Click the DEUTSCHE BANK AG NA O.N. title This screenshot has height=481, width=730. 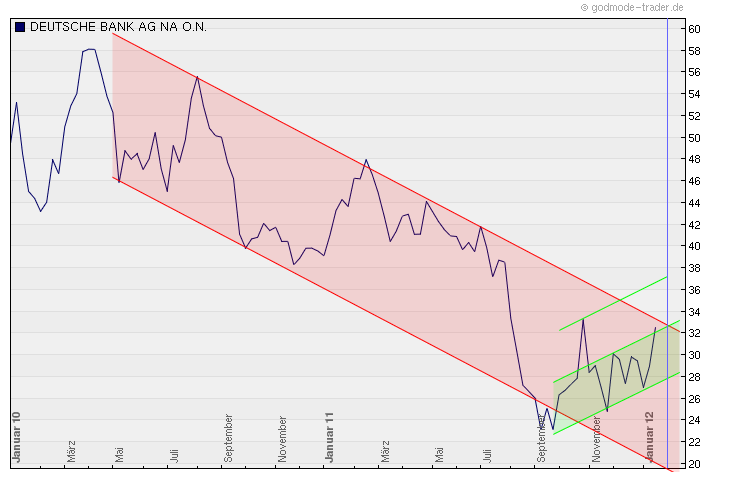coord(118,27)
